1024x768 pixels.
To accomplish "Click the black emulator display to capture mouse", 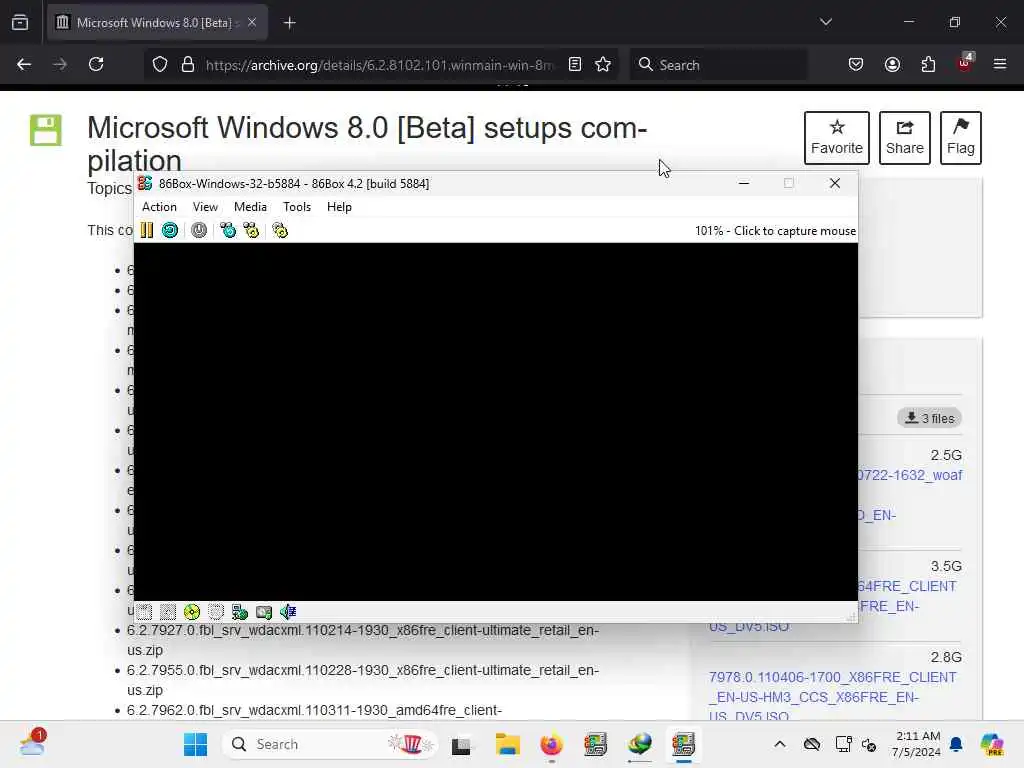I will [496, 421].
